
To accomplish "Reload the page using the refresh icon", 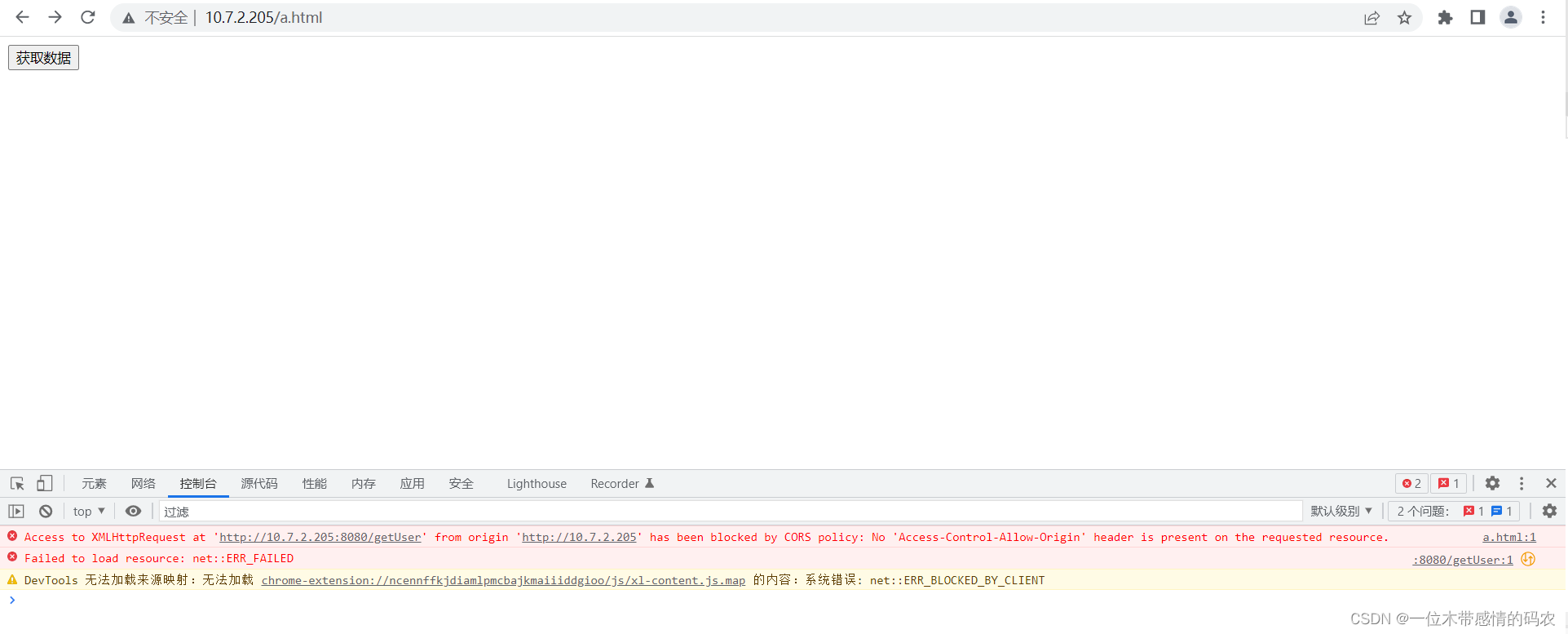I will 88,18.
